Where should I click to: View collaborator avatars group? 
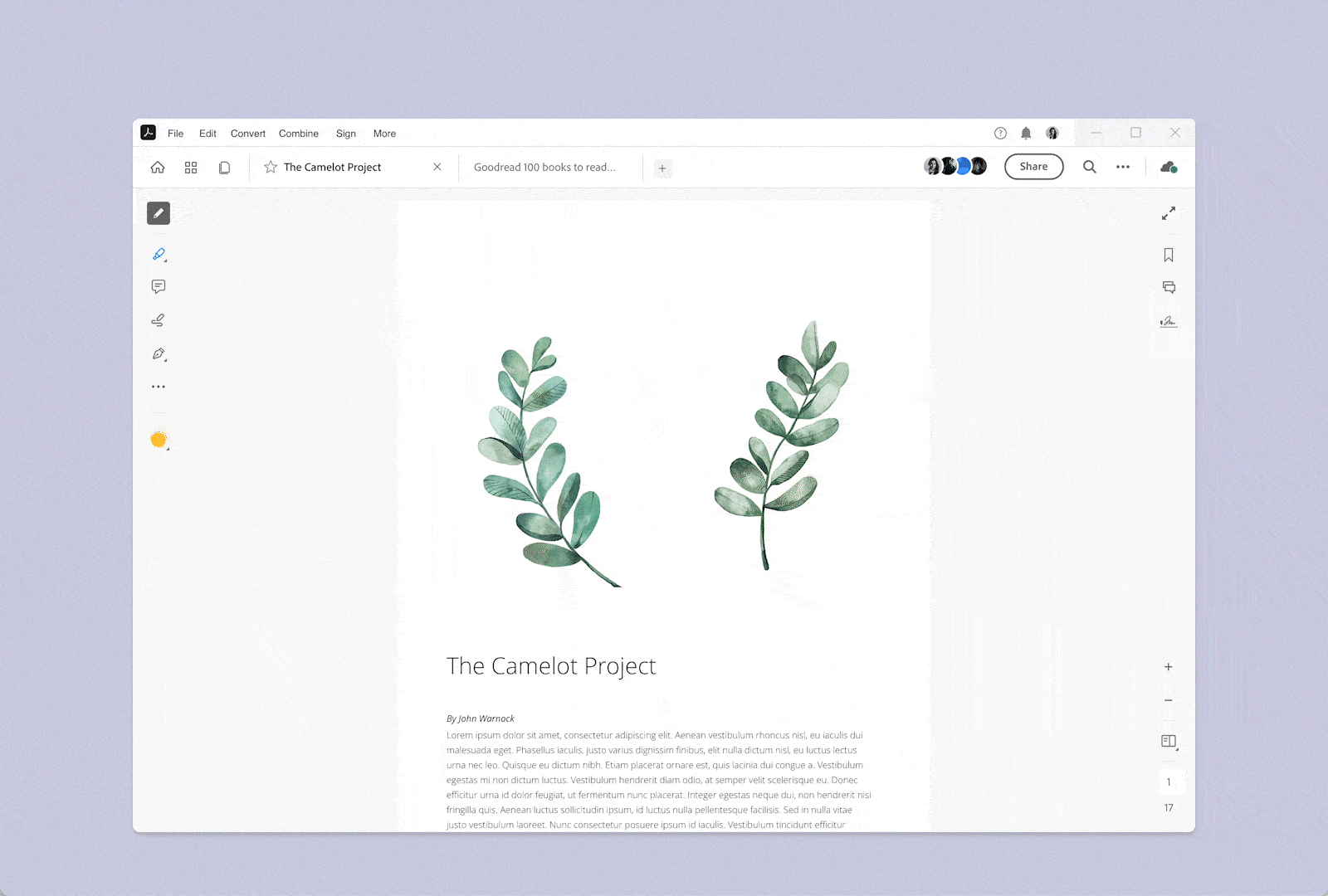[955, 166]
